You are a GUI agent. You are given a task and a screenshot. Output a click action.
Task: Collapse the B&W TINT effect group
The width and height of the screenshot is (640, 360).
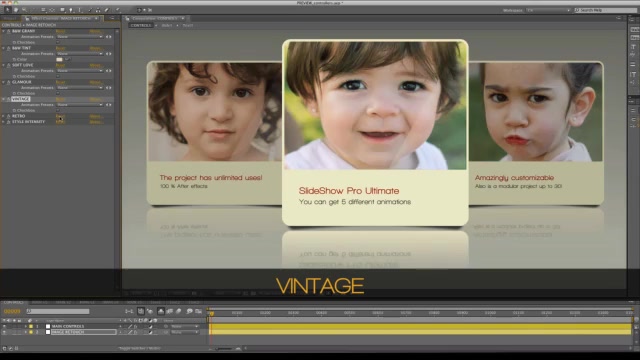4,48
